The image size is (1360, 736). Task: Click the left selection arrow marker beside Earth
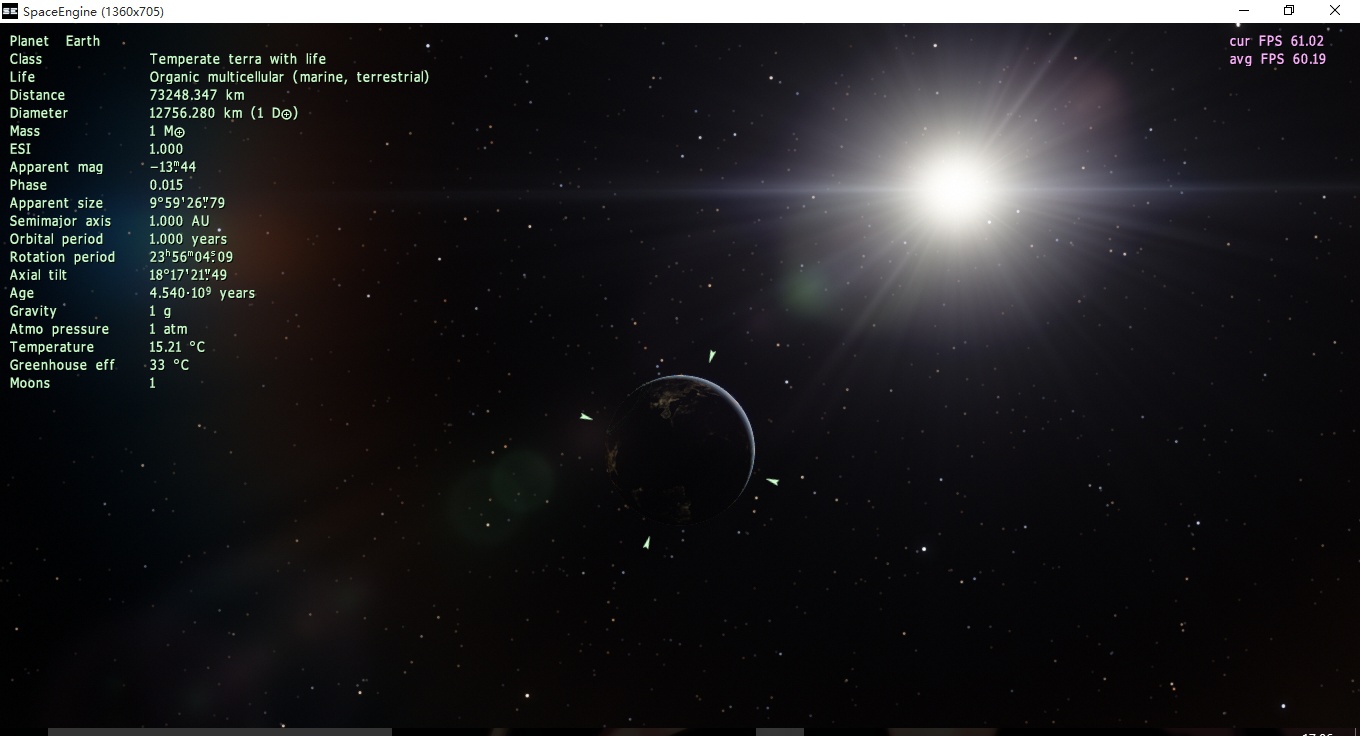pyautogui.click(x=586, y=417)
